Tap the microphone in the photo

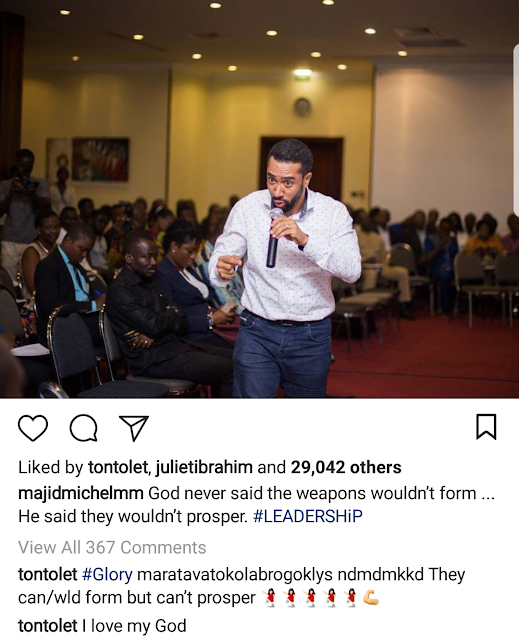[x=273, y=238]
